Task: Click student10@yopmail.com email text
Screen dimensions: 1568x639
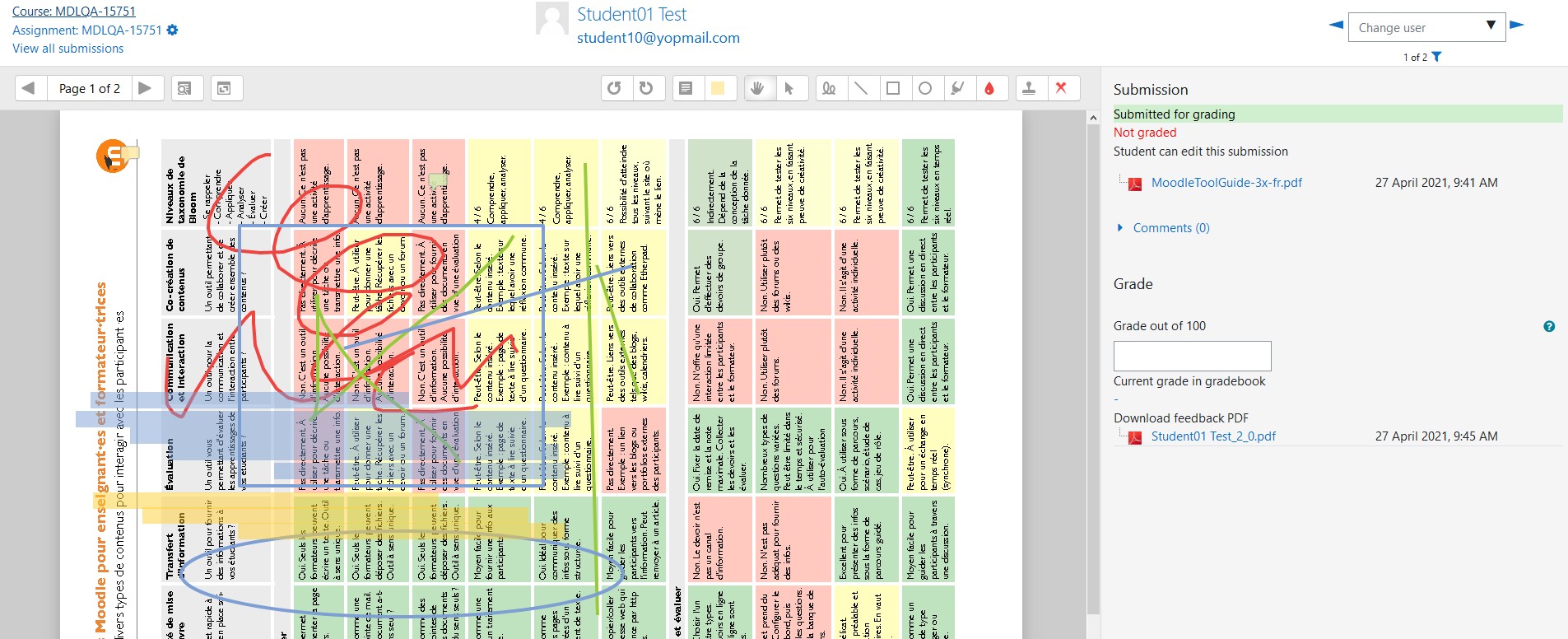Action: pos(658,38)
